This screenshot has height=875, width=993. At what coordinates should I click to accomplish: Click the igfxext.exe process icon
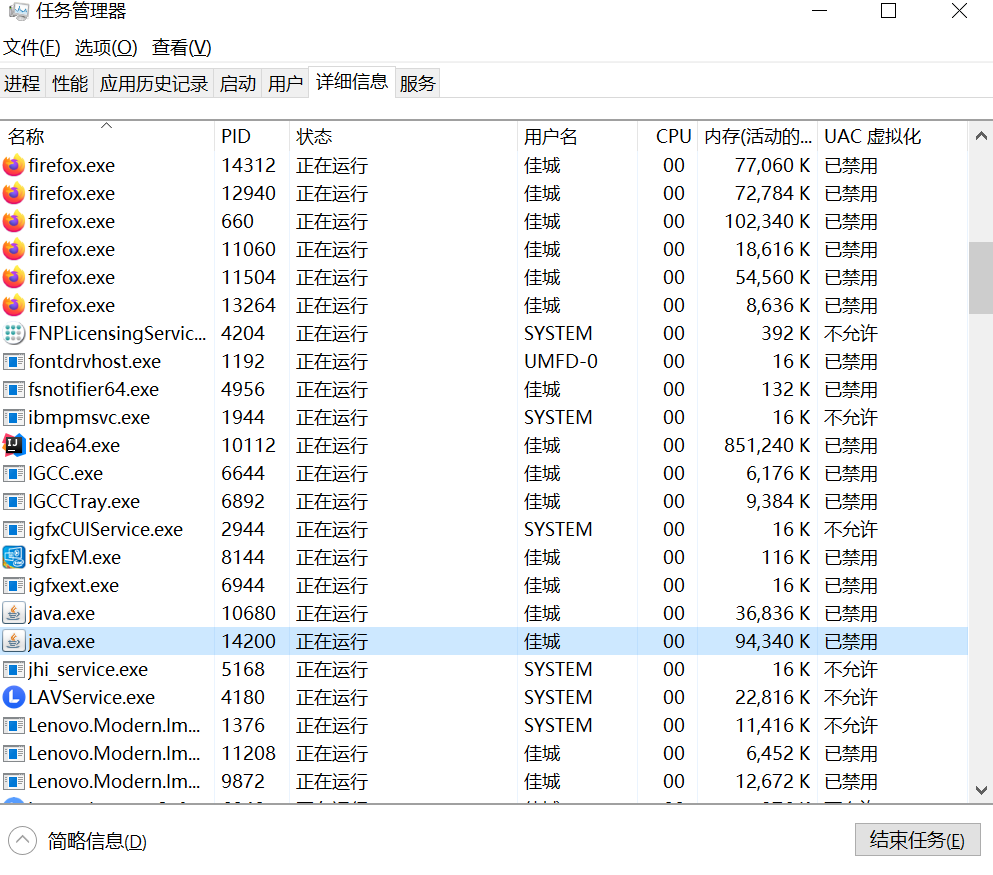click(x=14, y=586)
